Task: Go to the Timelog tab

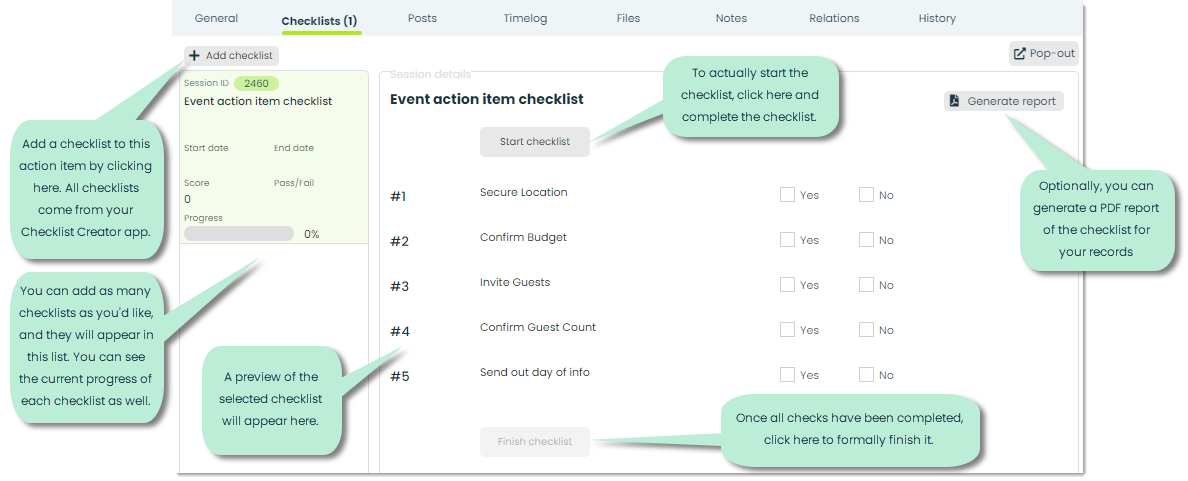Action: [x=525, y=18]
